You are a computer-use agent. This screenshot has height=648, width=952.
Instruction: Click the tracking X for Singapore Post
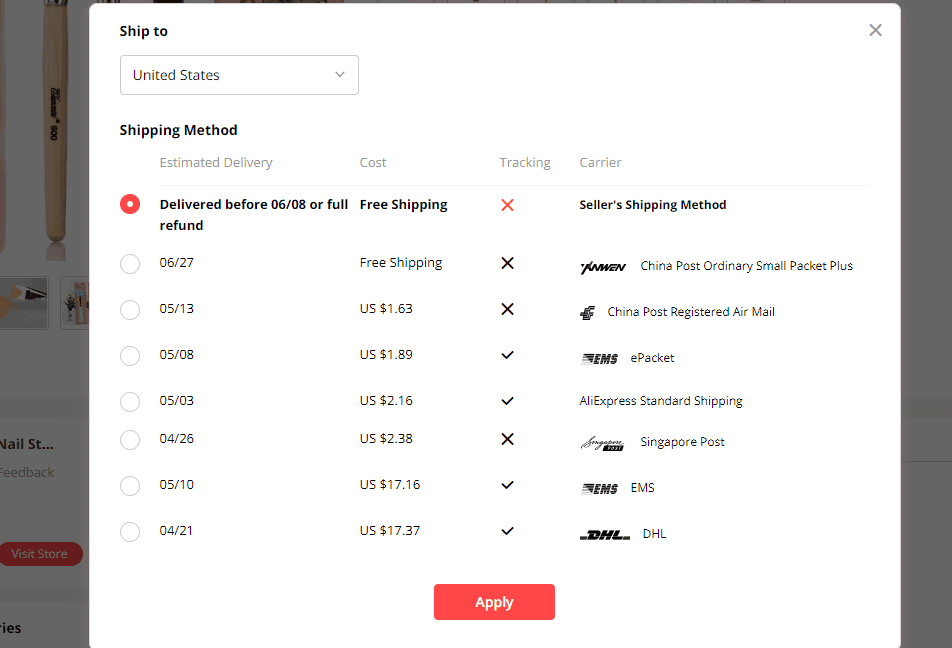point(508,439)
